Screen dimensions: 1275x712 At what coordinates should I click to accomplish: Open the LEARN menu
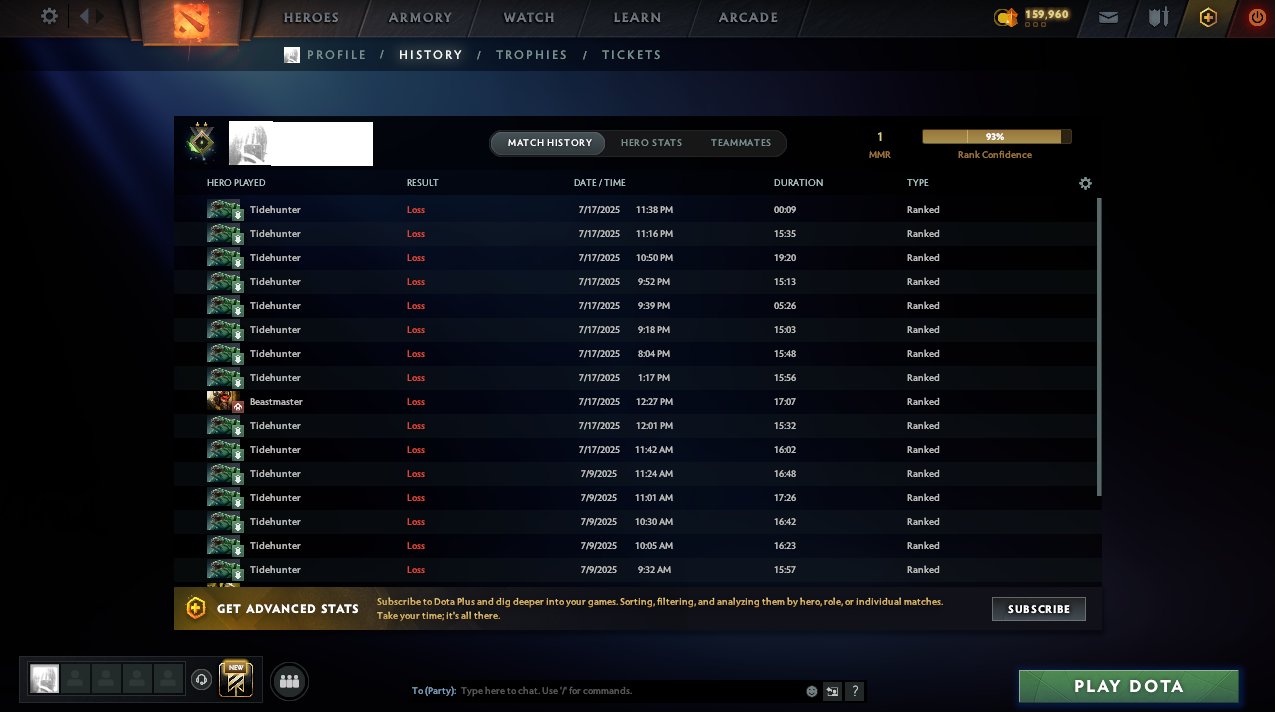(x=638, y=17)
